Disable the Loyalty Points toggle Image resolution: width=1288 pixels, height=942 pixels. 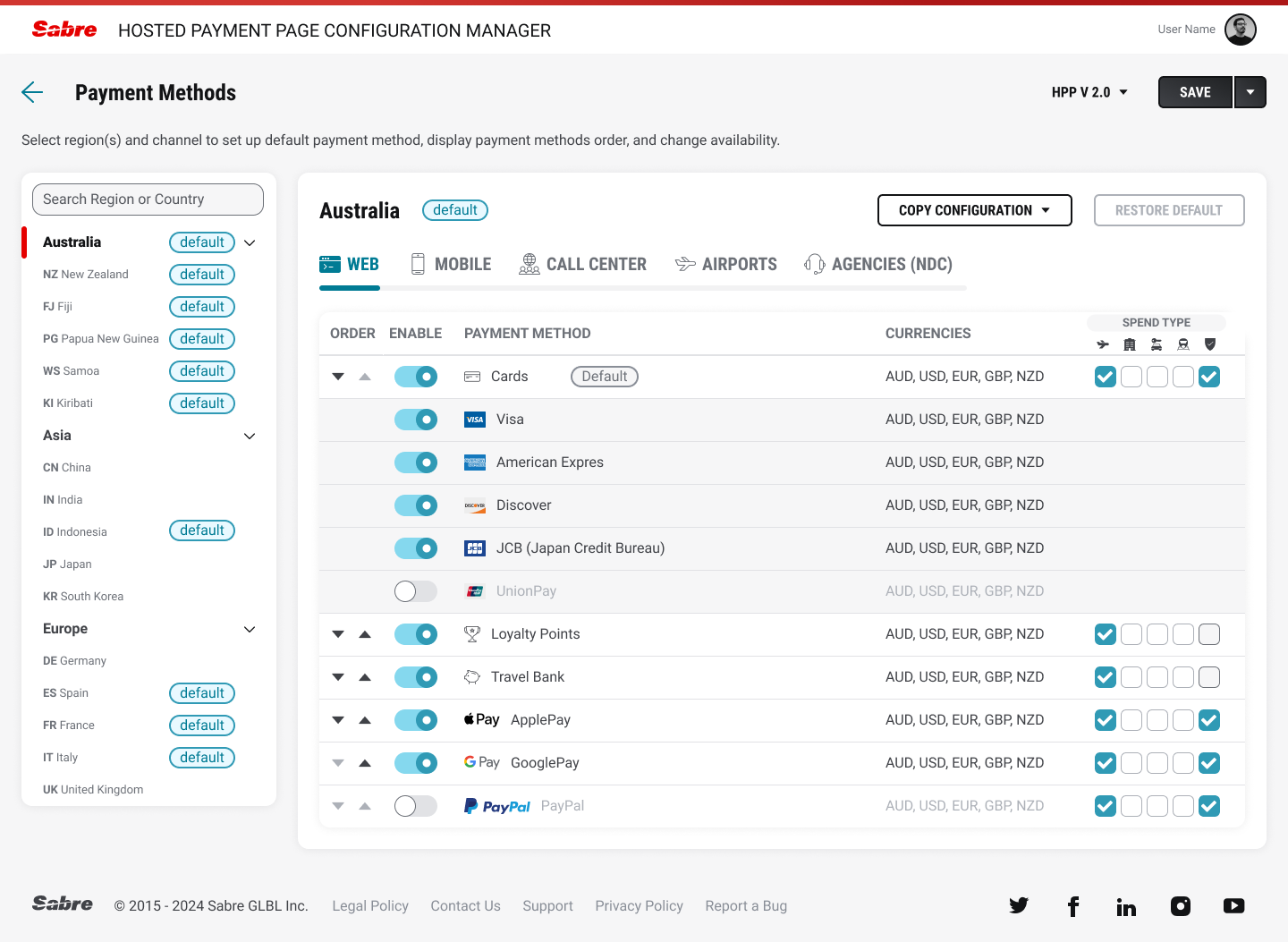click(x=416, y=634)
